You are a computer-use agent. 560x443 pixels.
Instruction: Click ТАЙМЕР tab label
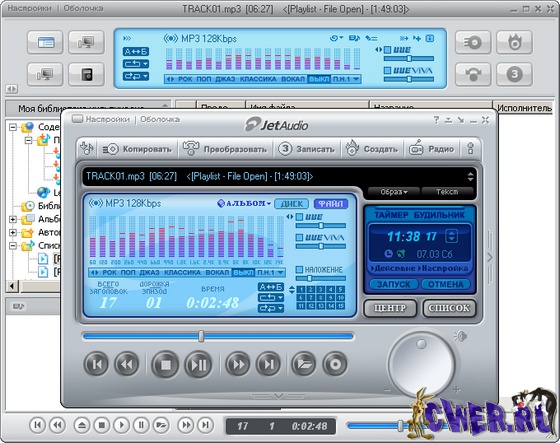point(391,215)
